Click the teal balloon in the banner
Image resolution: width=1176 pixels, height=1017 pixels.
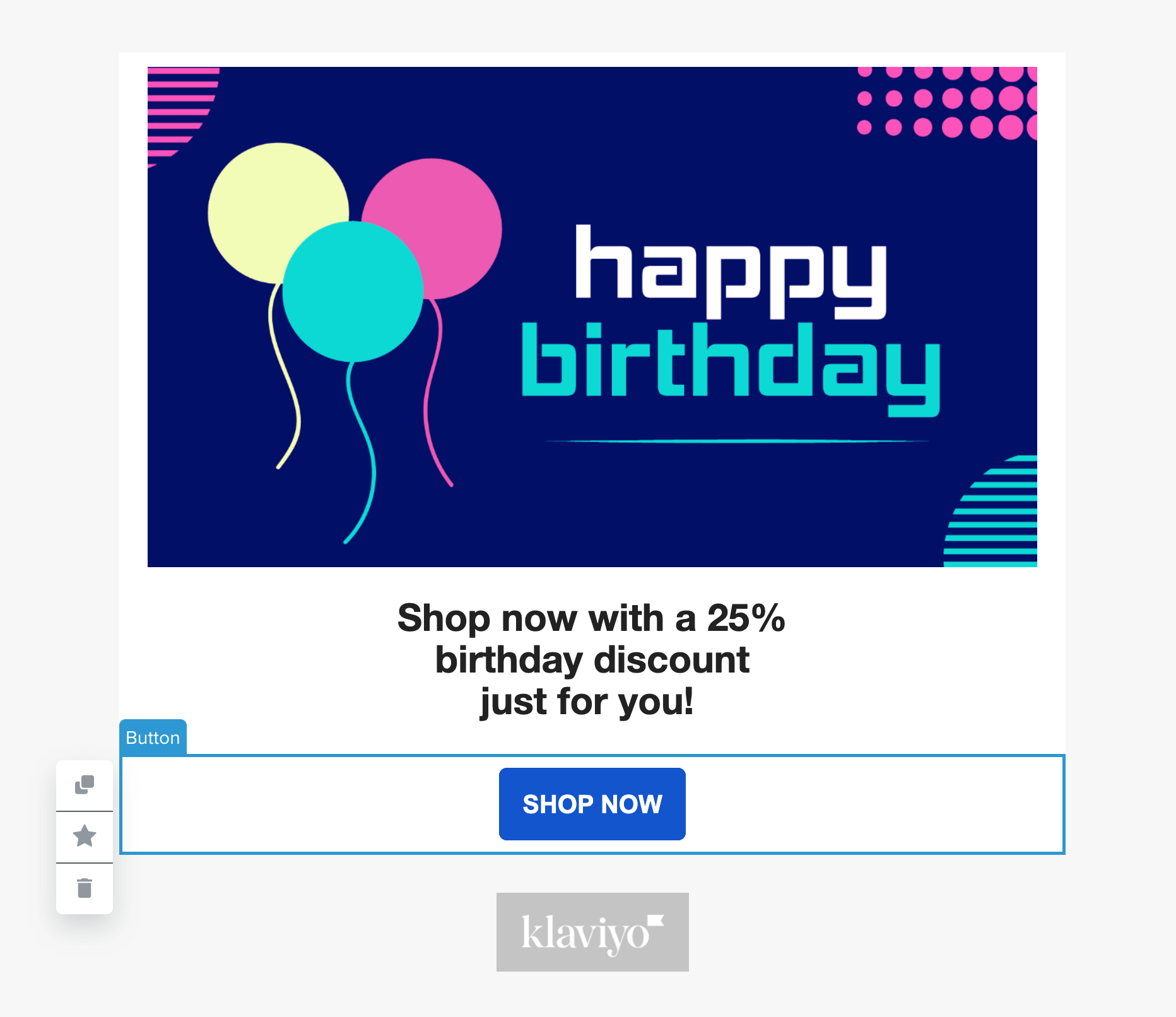click(x=352, y=291)
